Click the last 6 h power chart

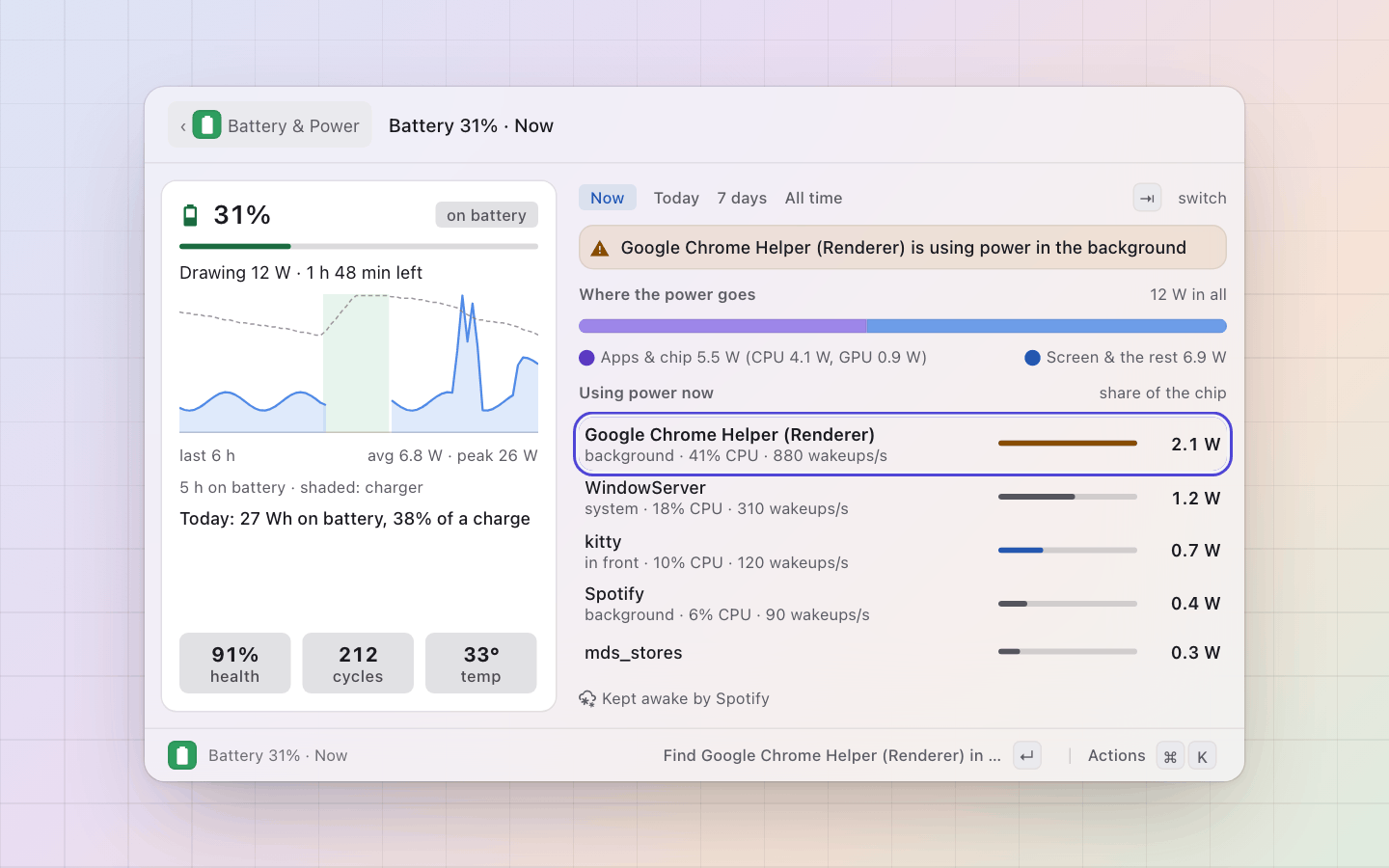359,363
